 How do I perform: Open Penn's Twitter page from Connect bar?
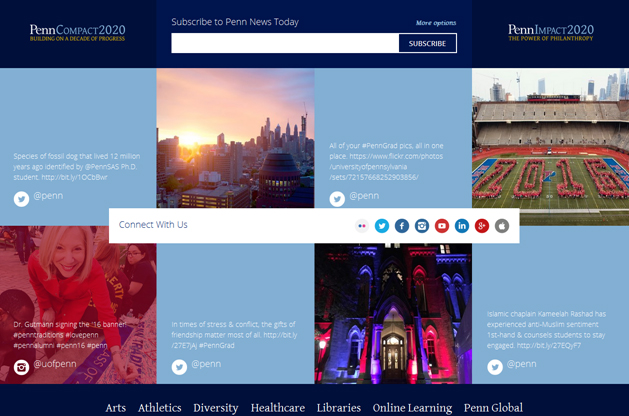(381, 226)
